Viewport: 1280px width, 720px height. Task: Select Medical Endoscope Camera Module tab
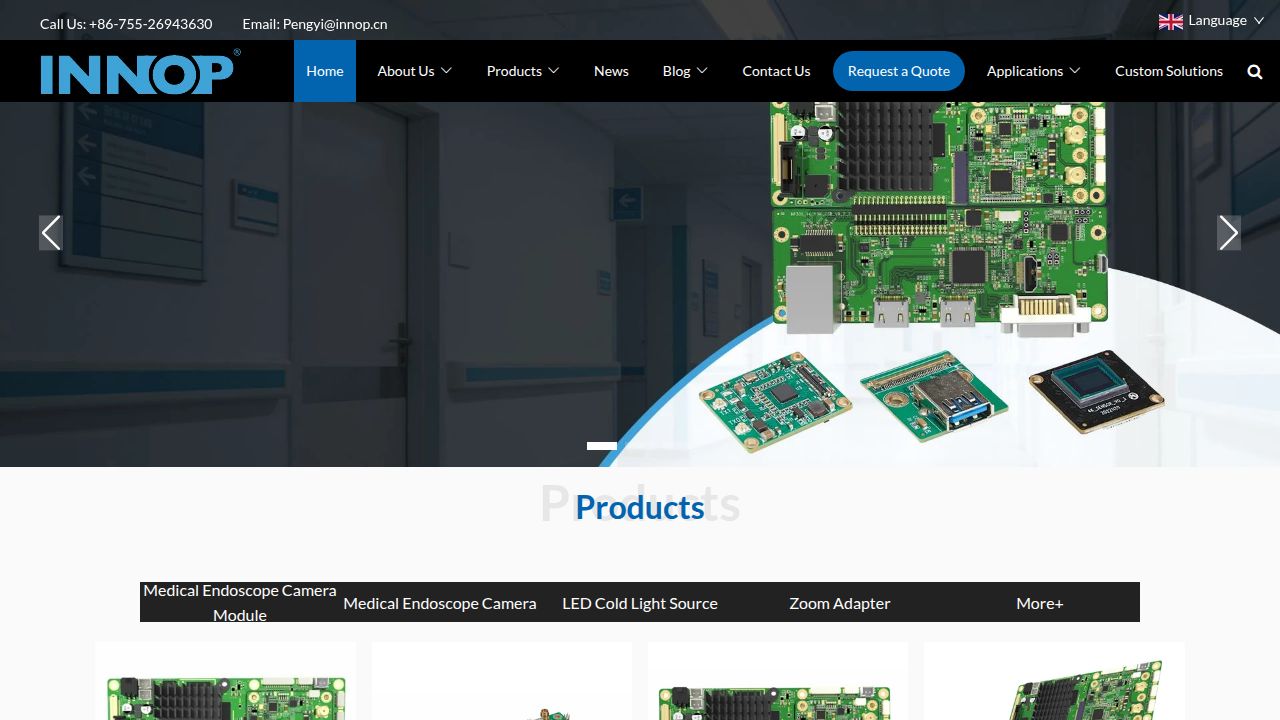(240, 603)
